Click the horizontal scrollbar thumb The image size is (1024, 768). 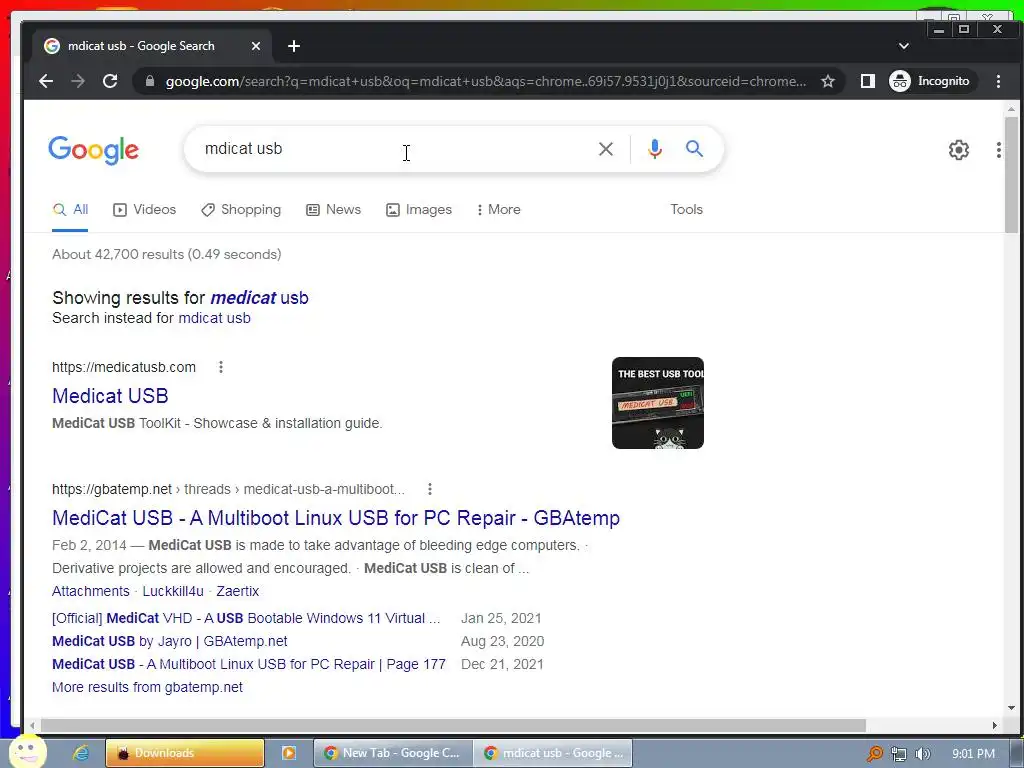coord(453,726)
